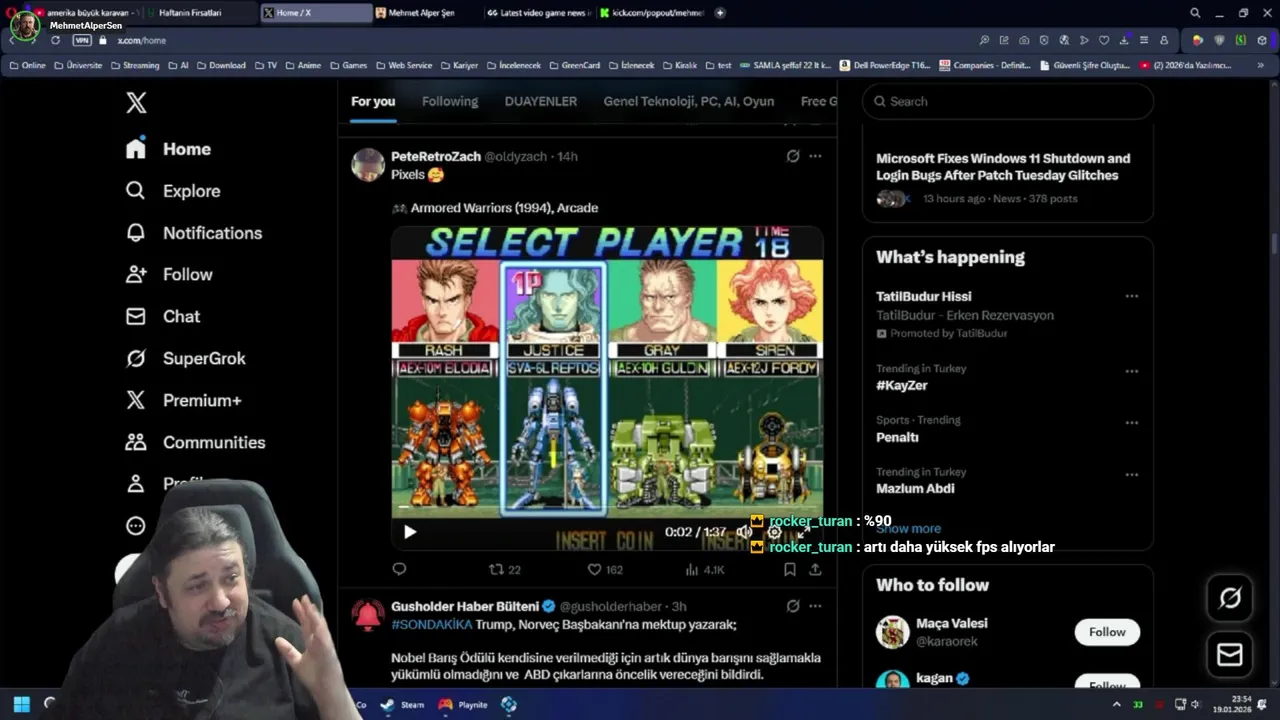Open options for the Penaltı trend

point(1131,423)
